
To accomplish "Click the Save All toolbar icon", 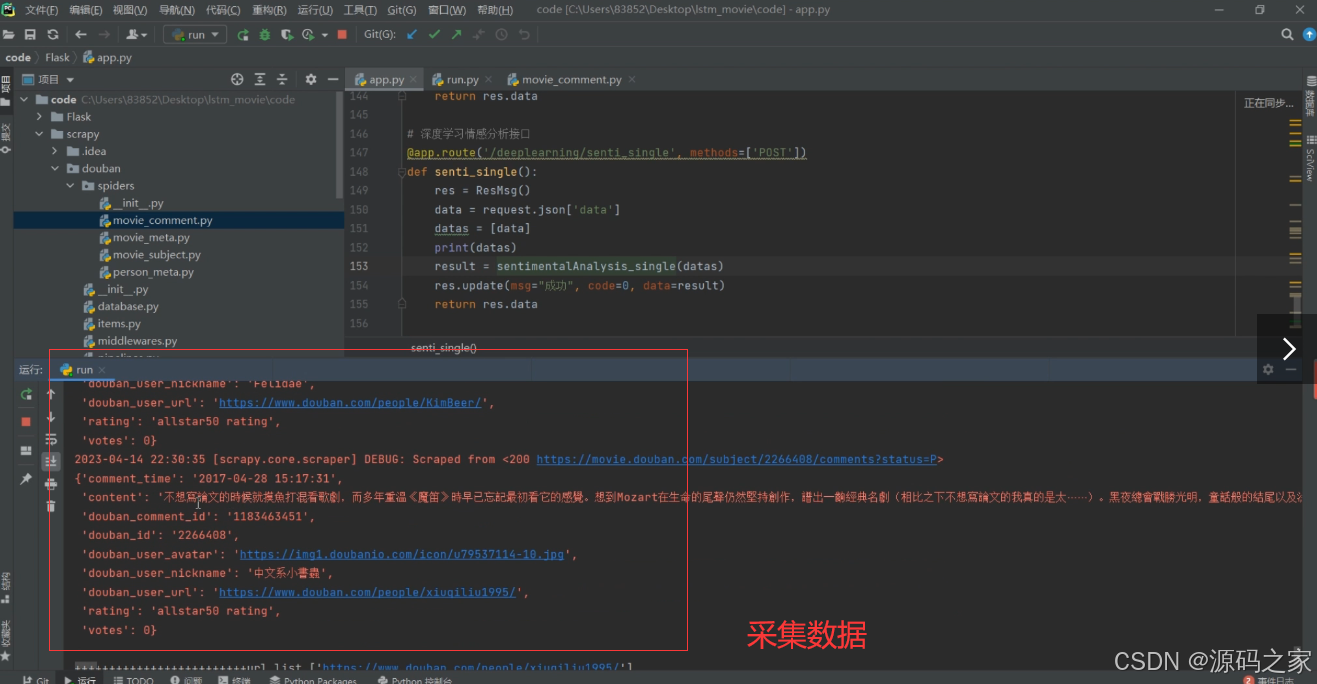I will [x=30, y=34].
